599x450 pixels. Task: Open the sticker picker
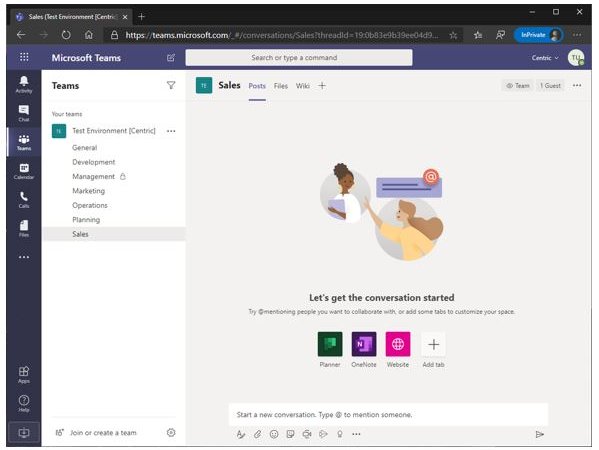coord(290,434)
